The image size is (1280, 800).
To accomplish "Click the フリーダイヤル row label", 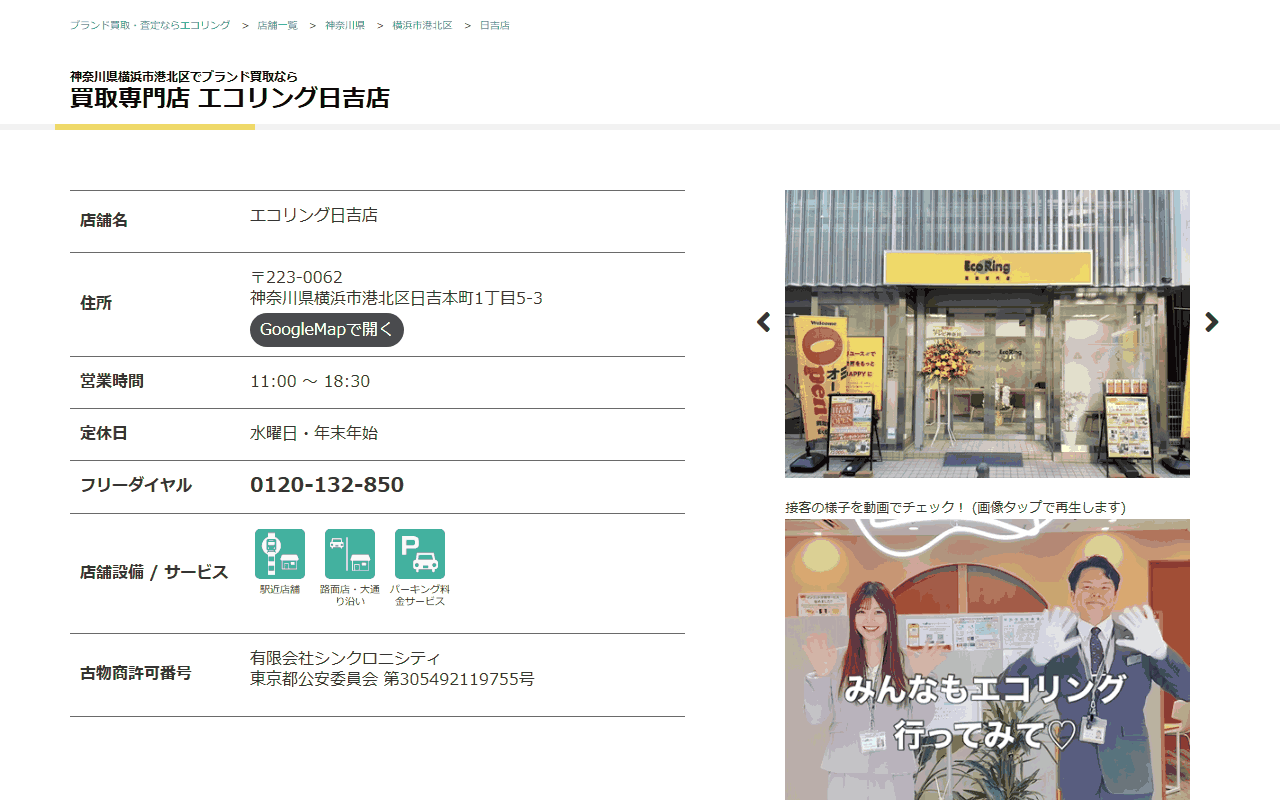I will click(x=136, y=485).
